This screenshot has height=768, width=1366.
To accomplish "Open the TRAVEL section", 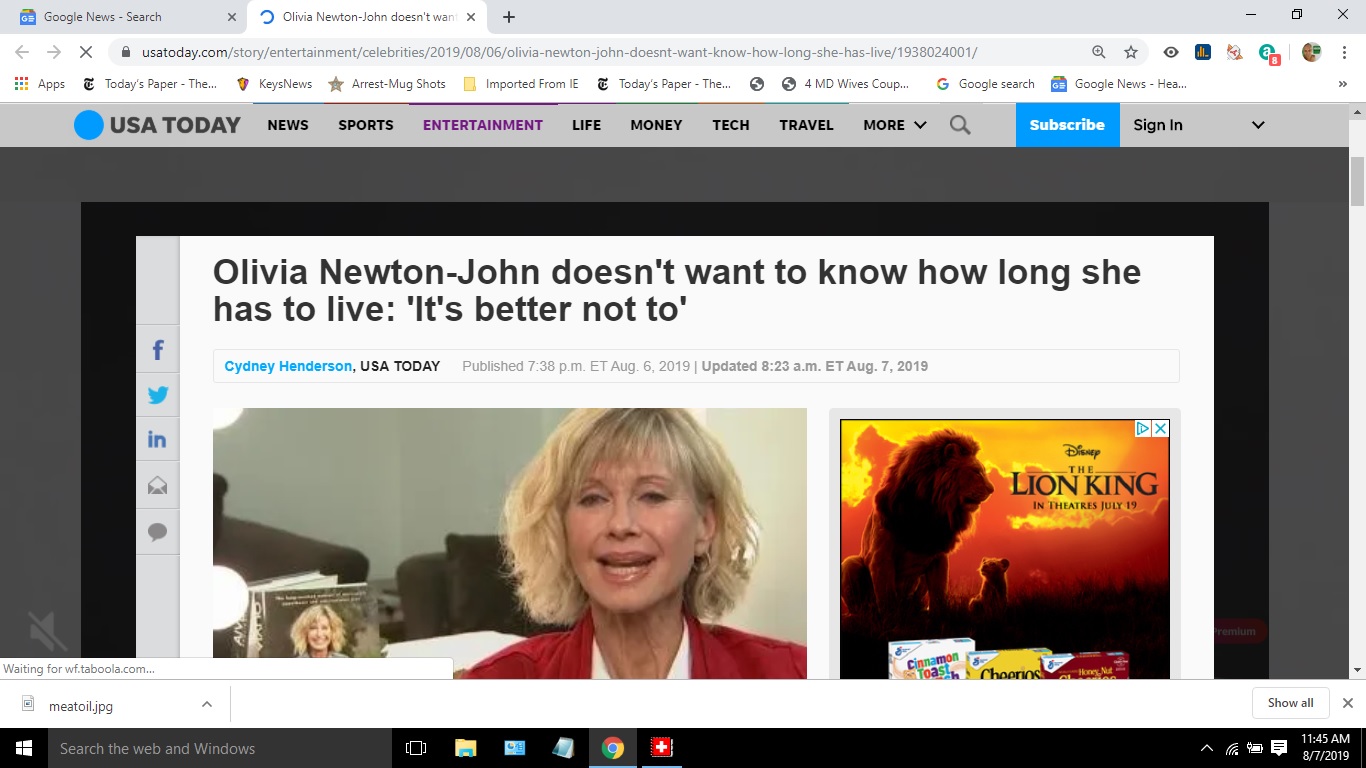I will (807, 125).
